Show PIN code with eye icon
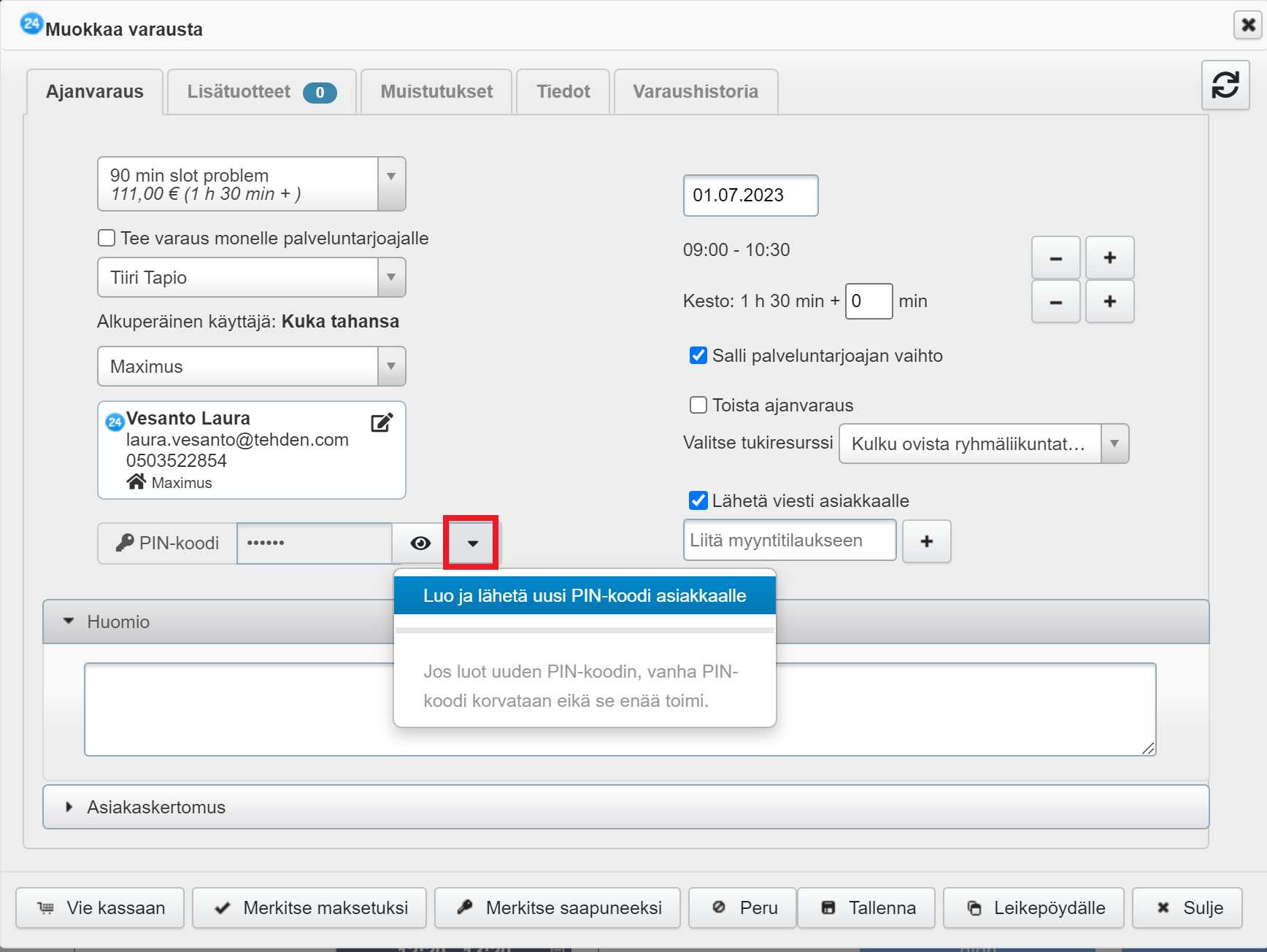Image resolution: width=1267 pixels, height=952 pixels. click(x=420, y=543)
